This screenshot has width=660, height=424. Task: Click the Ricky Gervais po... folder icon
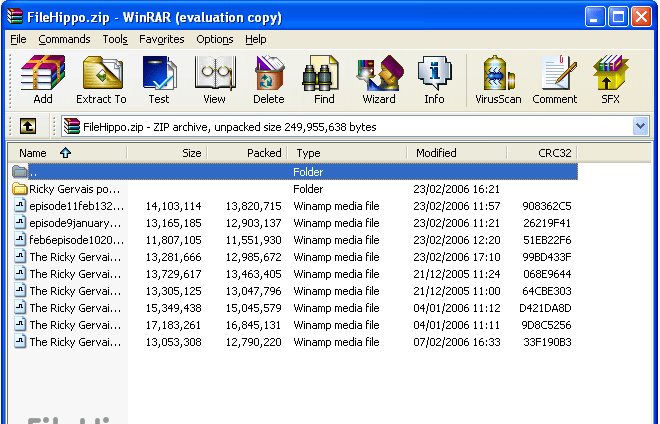(x=19, y=189)
